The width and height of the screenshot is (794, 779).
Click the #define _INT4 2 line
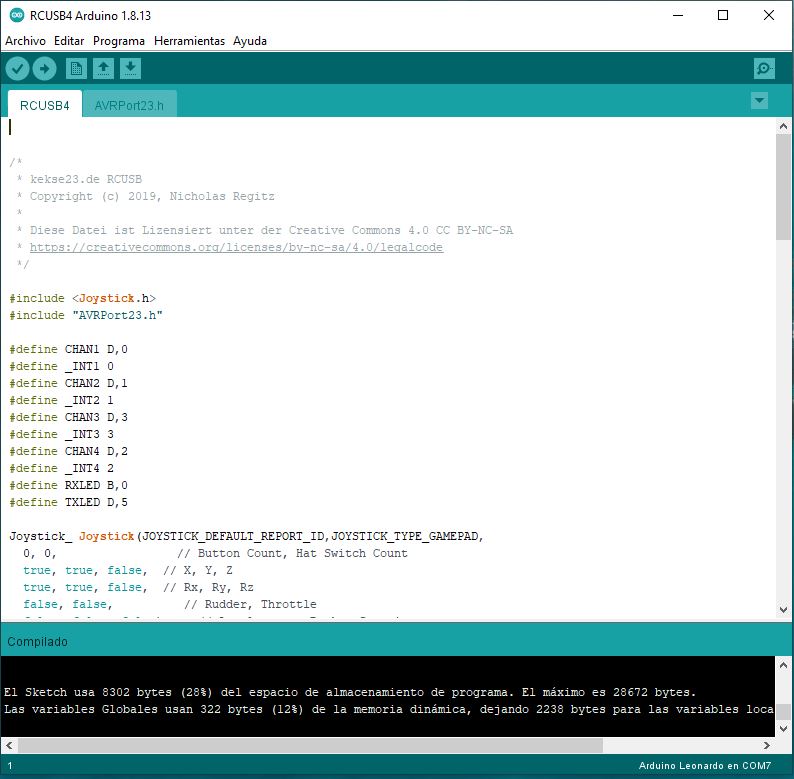pos(61,468)
